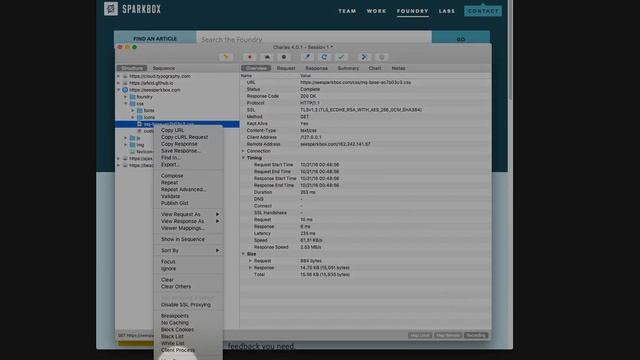Toggle the red Record button in toolbar
Screen dimensions: 640x360
tap(249, 57)
